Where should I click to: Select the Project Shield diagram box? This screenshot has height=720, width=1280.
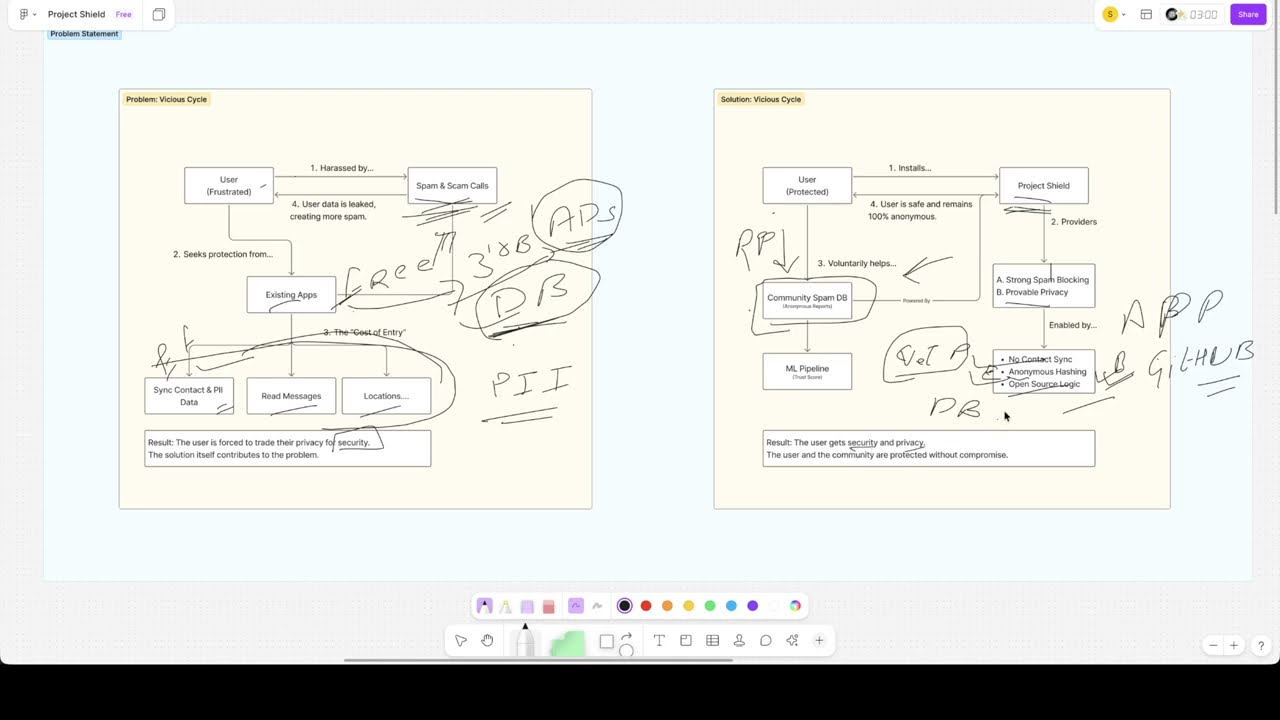click(x=1044, y=186)
